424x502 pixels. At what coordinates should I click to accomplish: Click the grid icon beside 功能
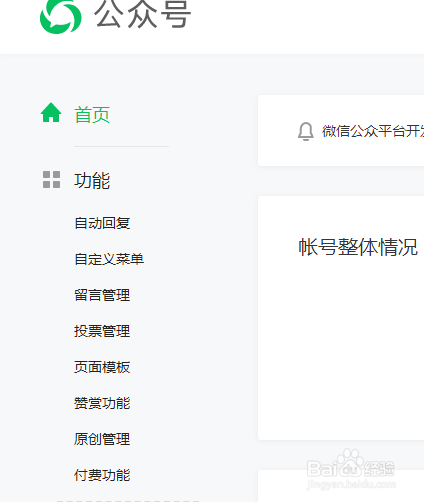tap(52, 180)
